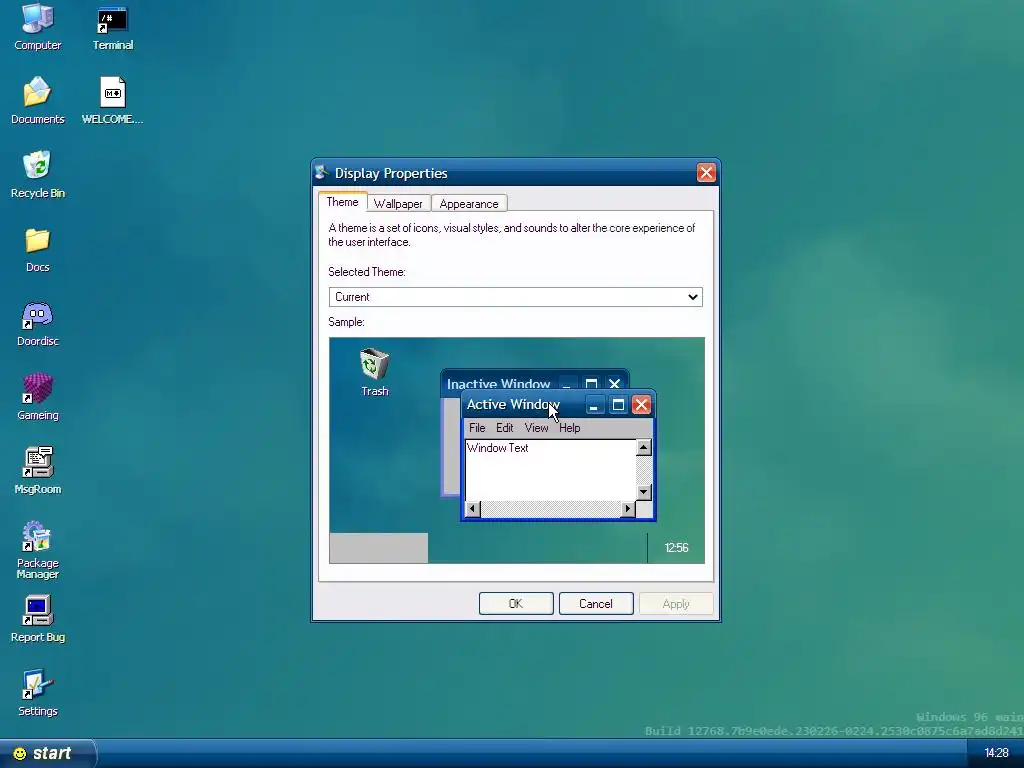
Task: Confirm with the OK button
Action: coord(516,603)
